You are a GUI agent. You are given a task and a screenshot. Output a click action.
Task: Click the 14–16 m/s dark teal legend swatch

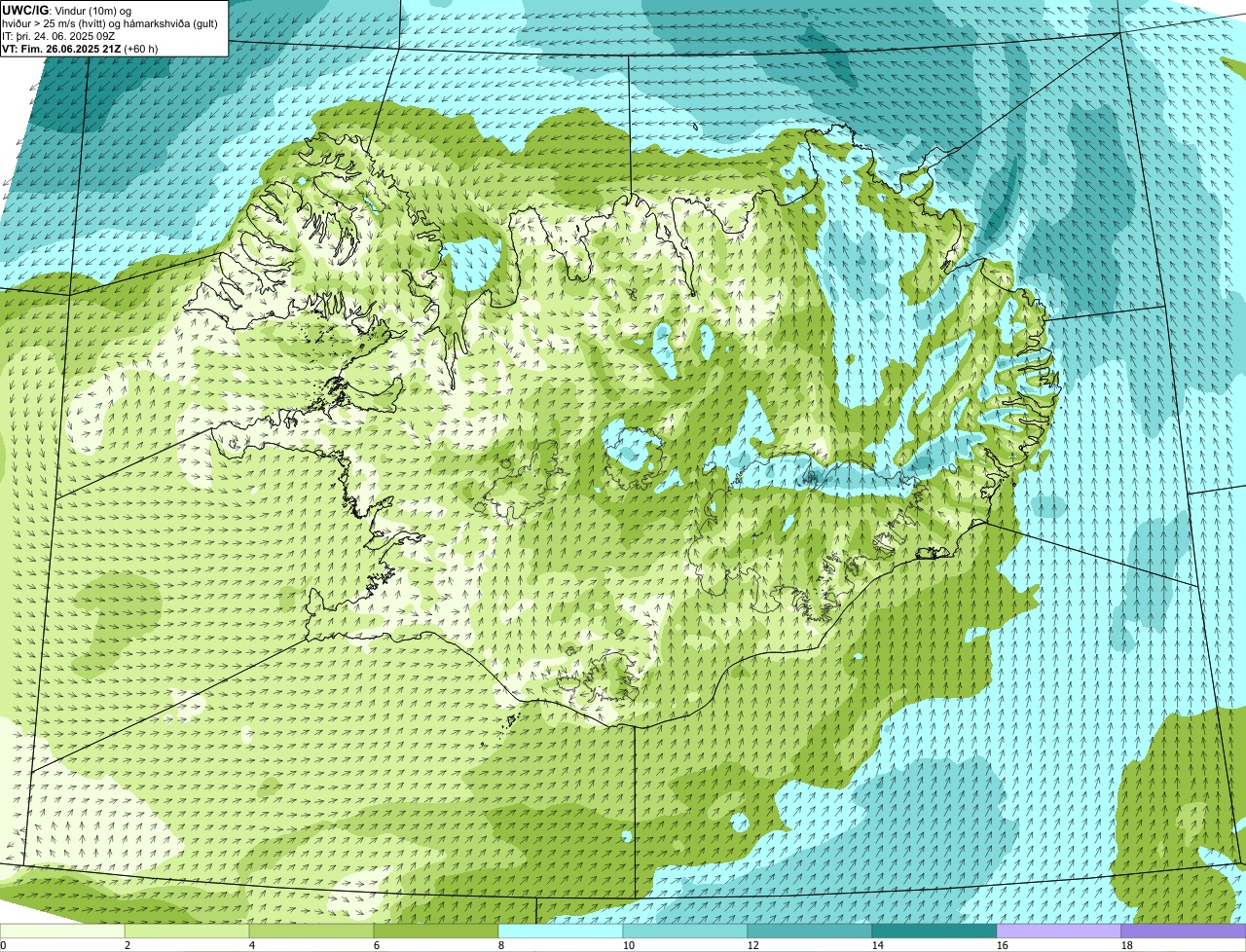click(934, 931)
